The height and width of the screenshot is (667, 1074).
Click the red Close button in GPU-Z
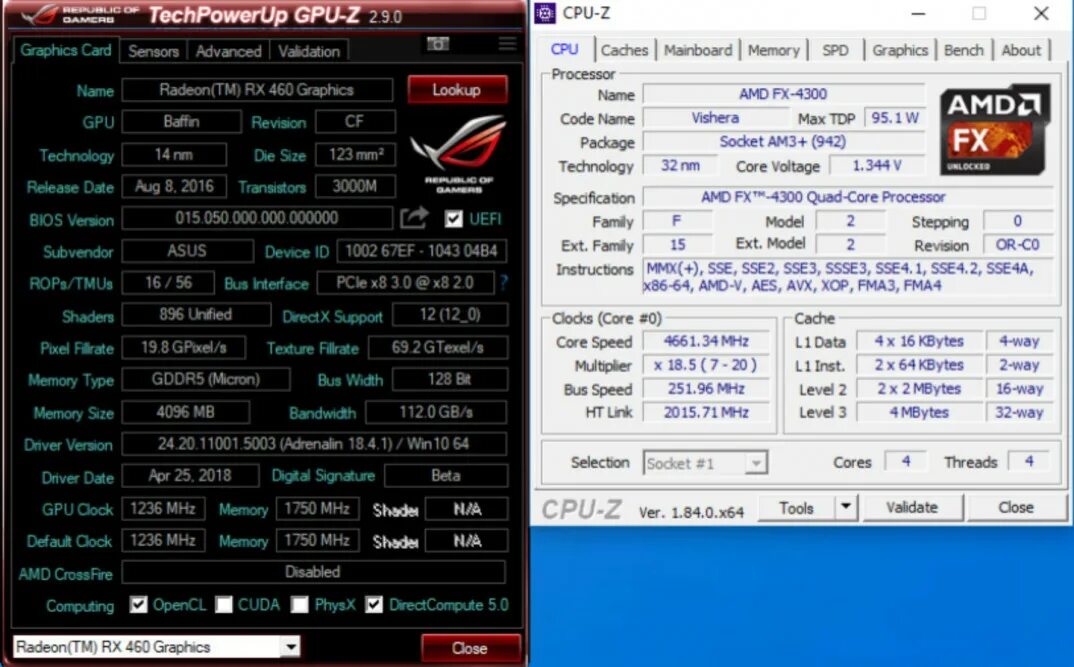coord(470,648)
